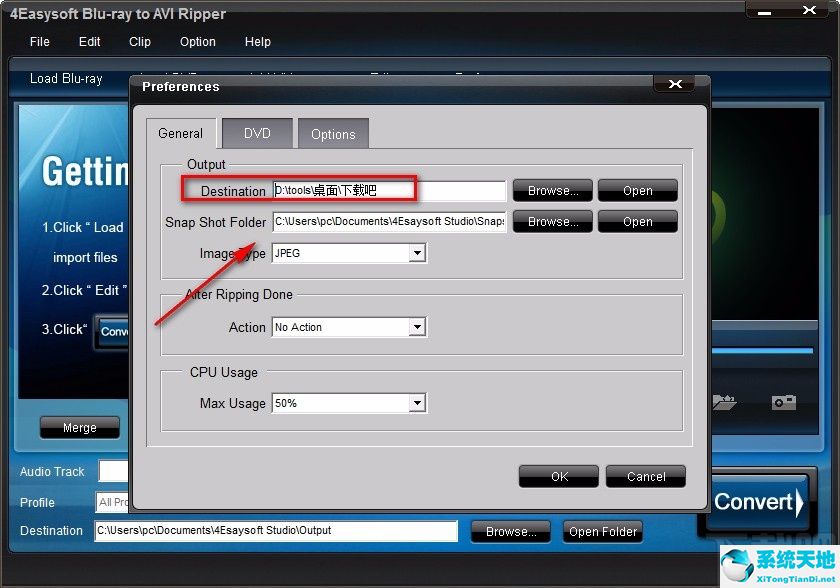Expand the Max Usage 50% dropdown
This screenshot has width=840, height=588.
[417, 403]
